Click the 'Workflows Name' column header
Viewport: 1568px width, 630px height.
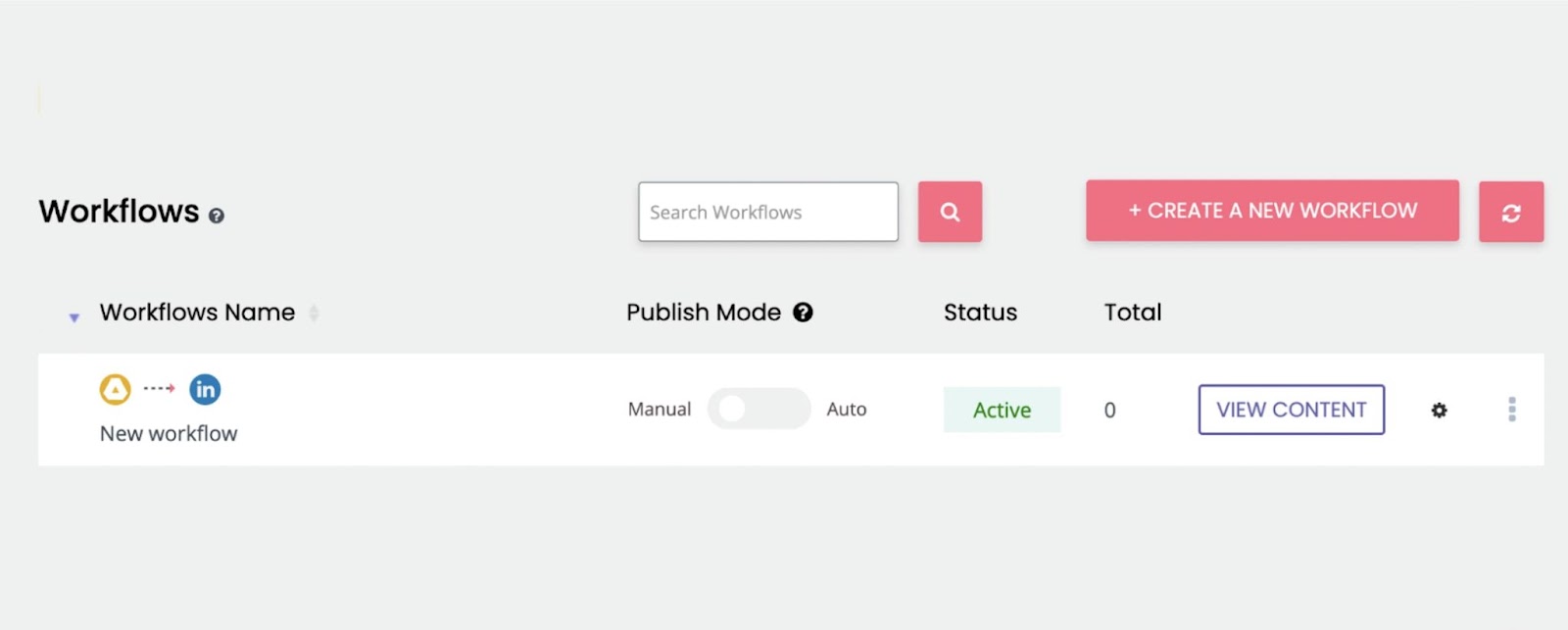(197, 313)
